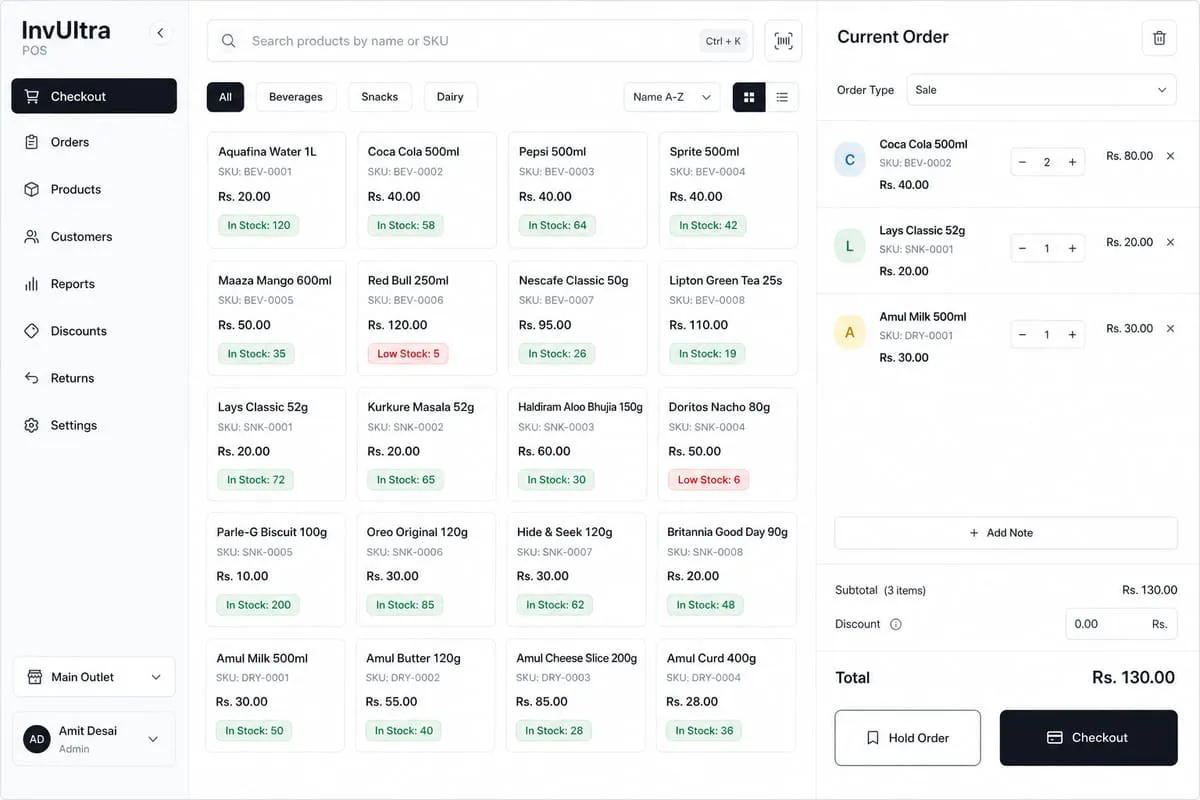This screenshot has width=1200, height=800.
Task: Remove Amul Milk 500ml from the order
Action: pos(1170,328)
